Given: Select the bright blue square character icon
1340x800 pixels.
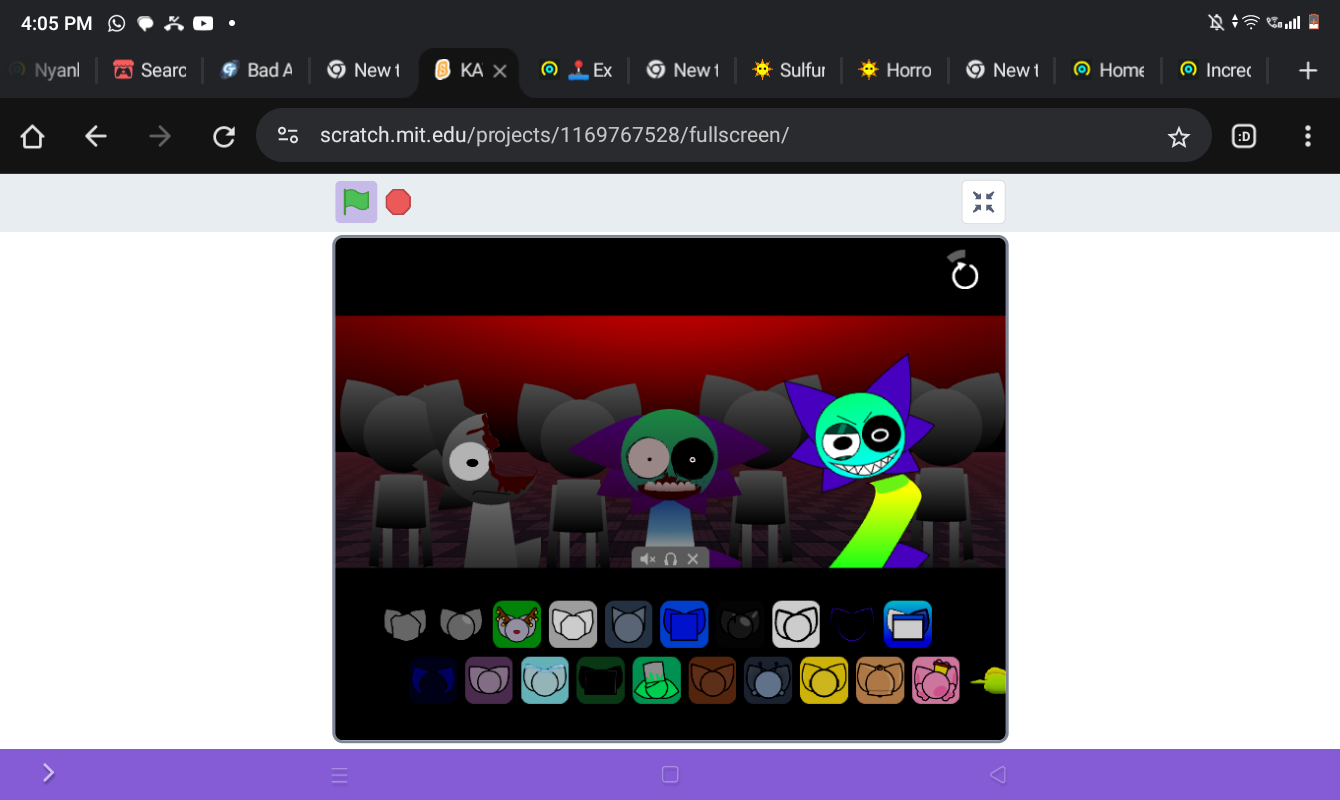Looking at the screenshot, I should pyautogui.click(x=684, y=625).
